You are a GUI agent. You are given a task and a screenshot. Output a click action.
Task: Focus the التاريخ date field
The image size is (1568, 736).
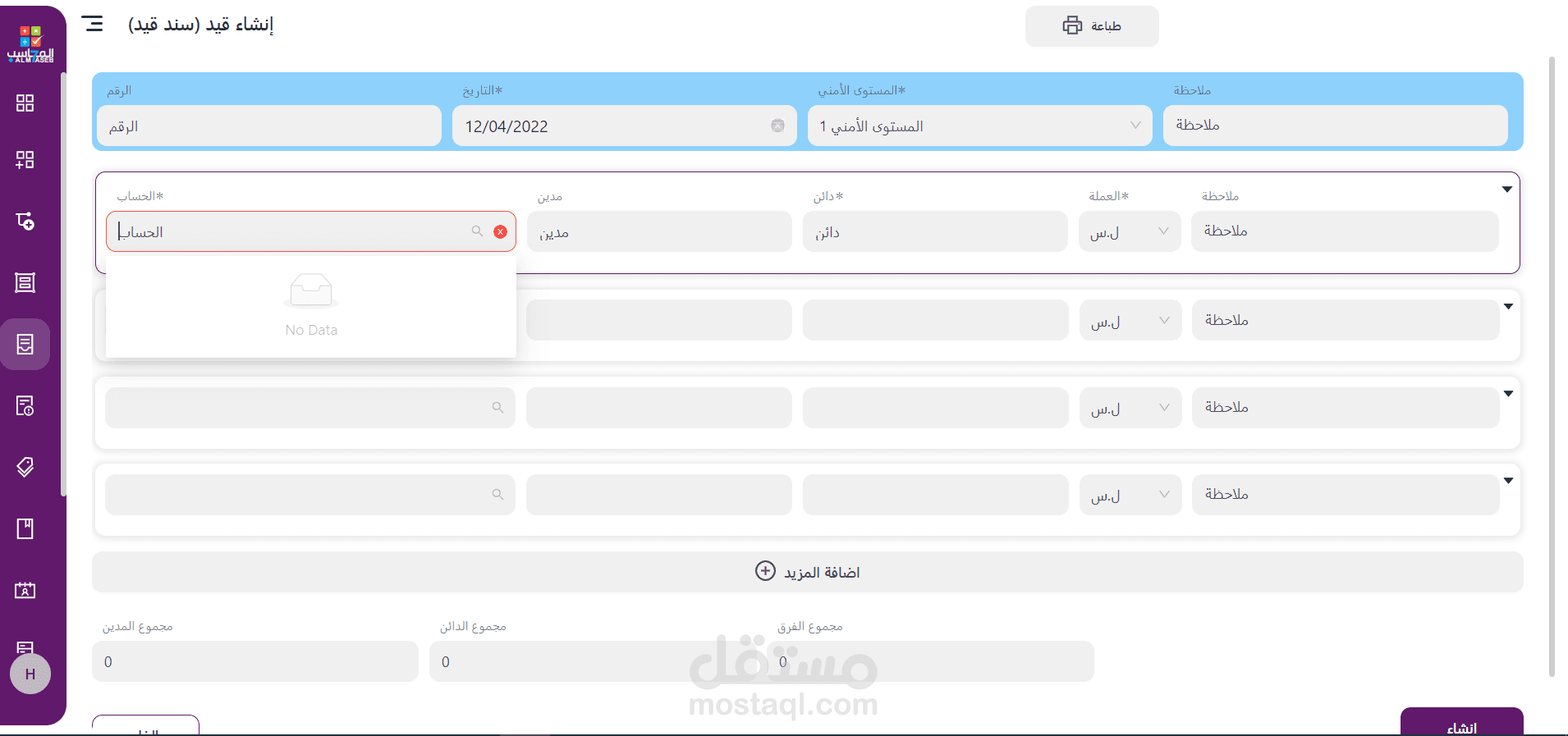[x=625, y=126]
